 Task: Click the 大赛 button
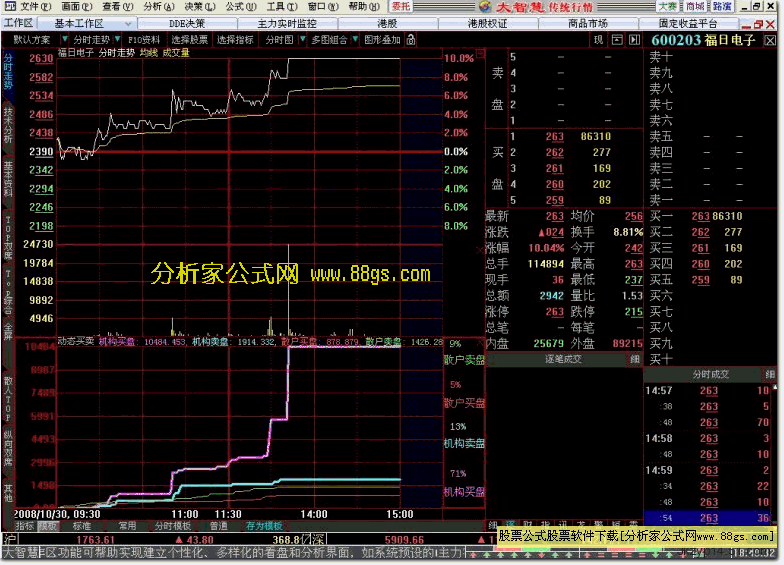[x=668, y=6]
